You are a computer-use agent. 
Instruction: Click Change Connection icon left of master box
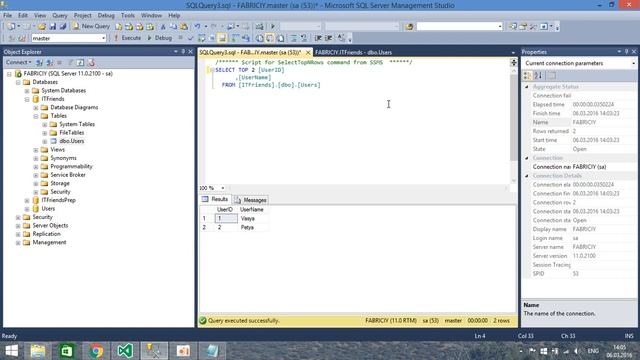pyautogui.click(x=22, y=38)
